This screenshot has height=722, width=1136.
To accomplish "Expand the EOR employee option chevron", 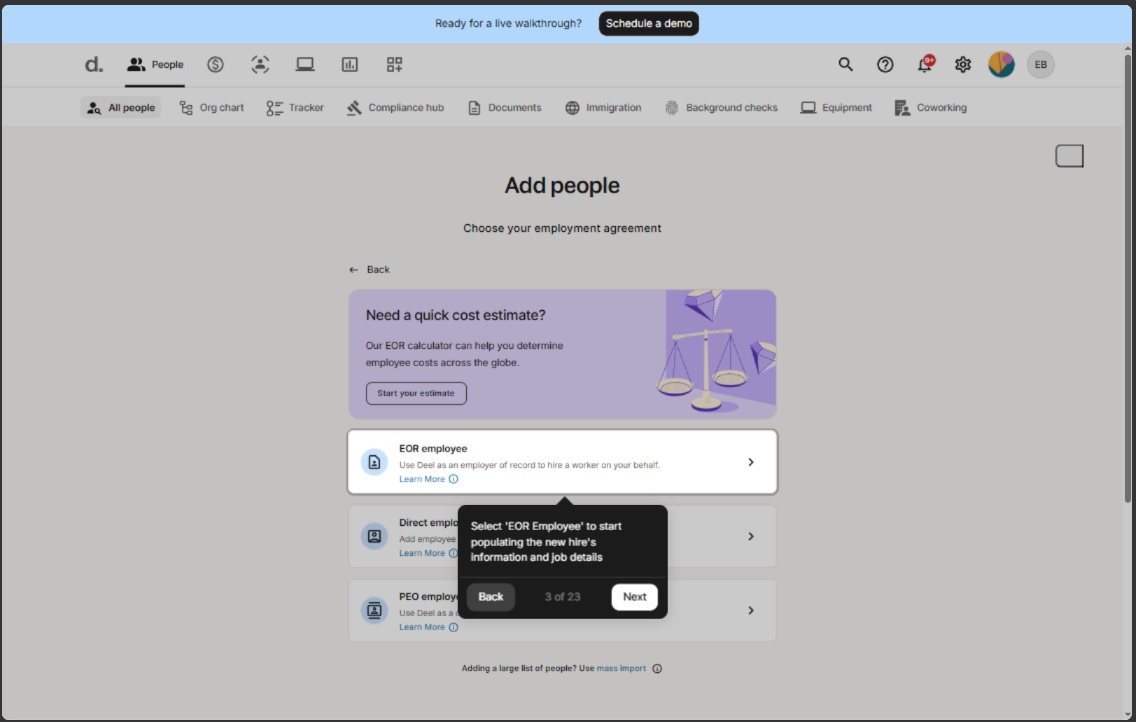I will click(751, 462).
